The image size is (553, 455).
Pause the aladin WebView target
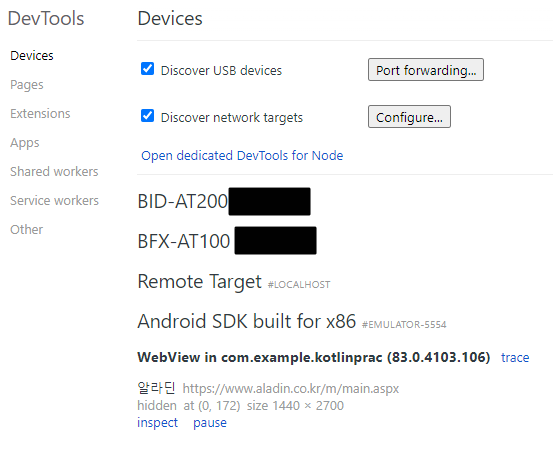coord(210,423)
